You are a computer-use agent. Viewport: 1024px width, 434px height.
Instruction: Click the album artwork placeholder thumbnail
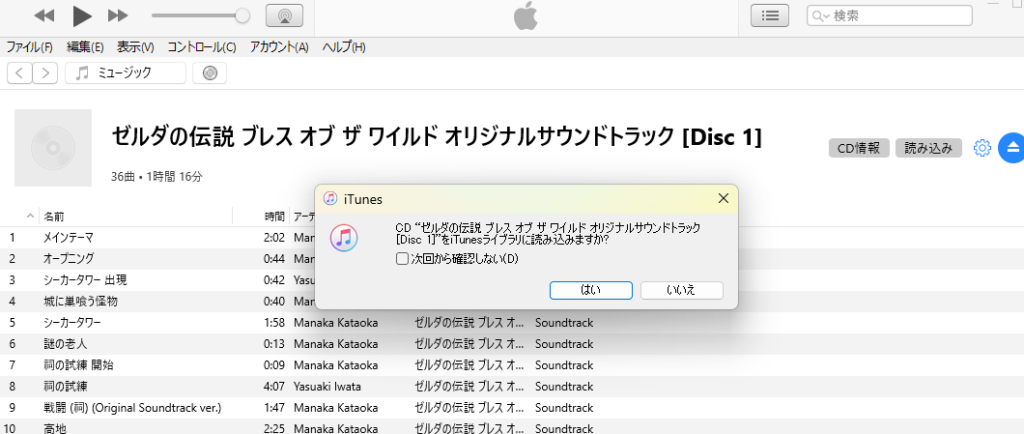tap(53, 147)
